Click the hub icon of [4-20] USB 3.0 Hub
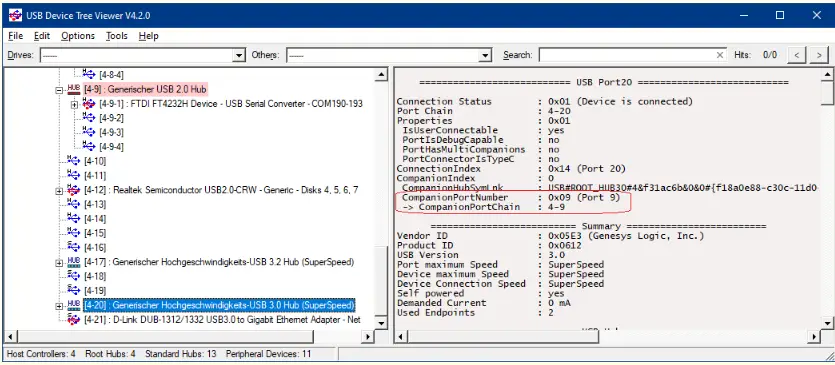 [74, 305]
